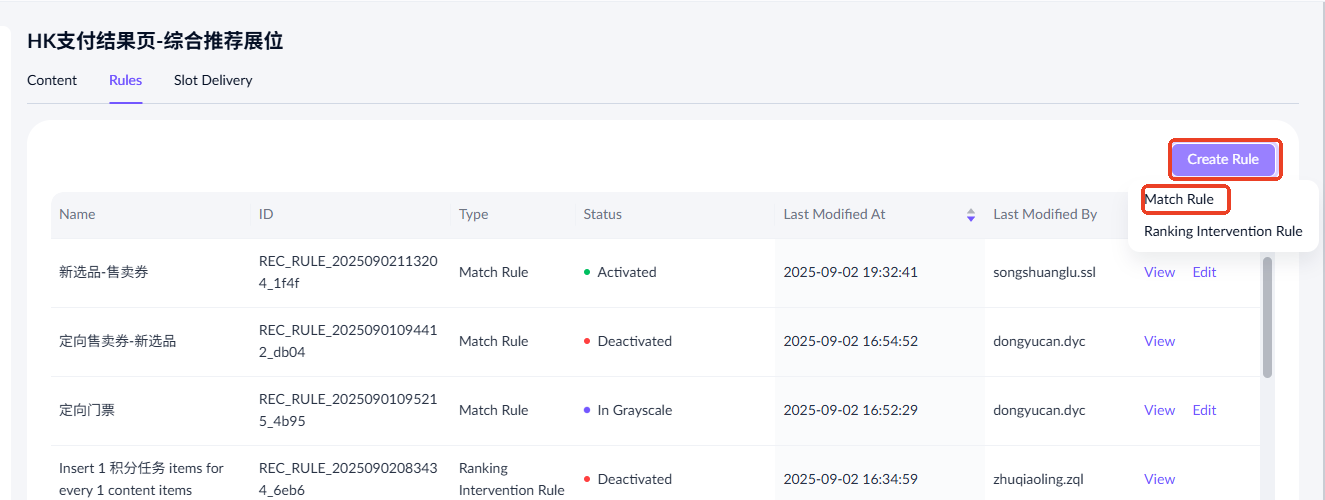View the 定向门票 rule

[x=1159, y=410]
